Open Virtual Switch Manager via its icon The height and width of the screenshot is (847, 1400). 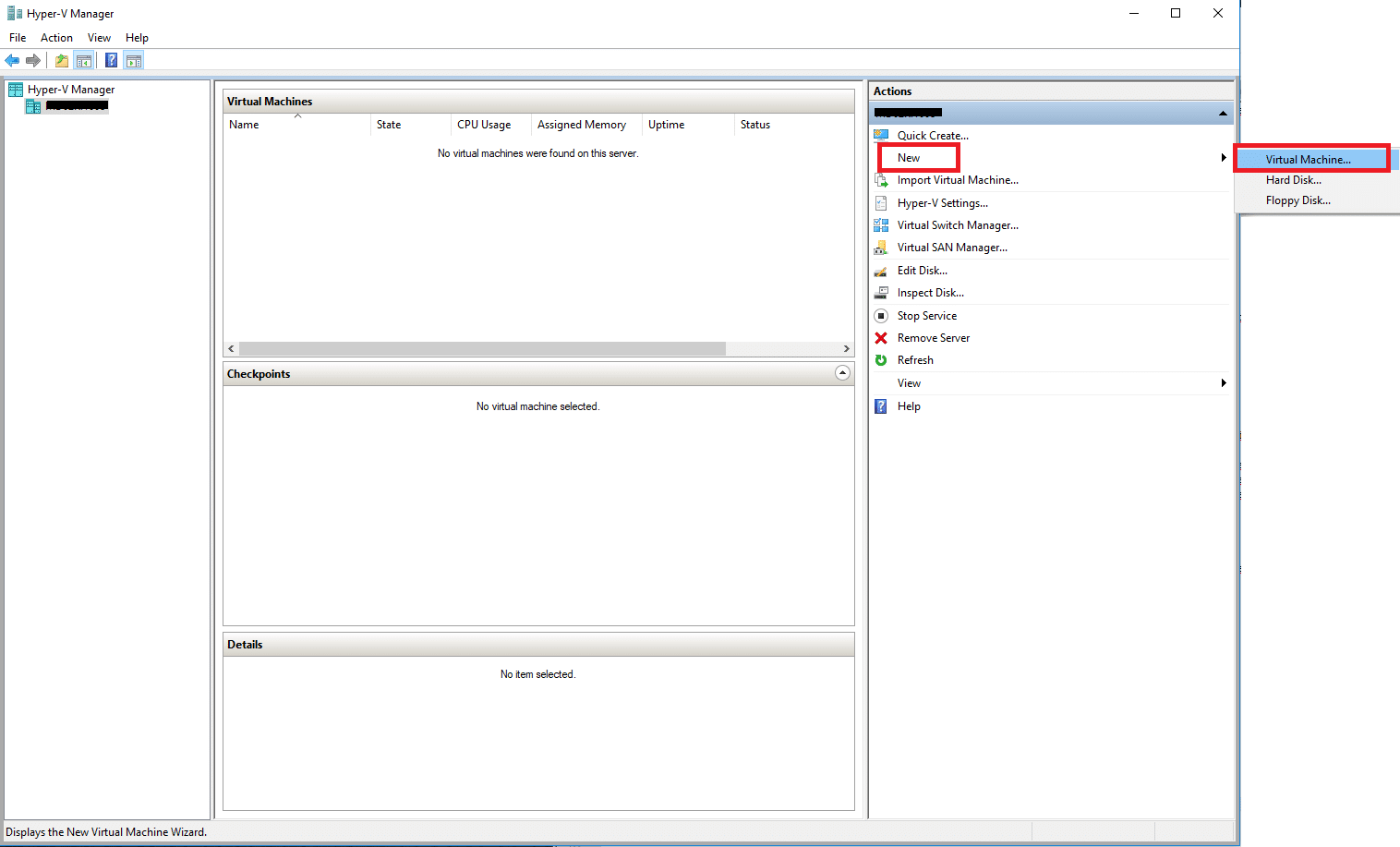[x=881, y=225]
